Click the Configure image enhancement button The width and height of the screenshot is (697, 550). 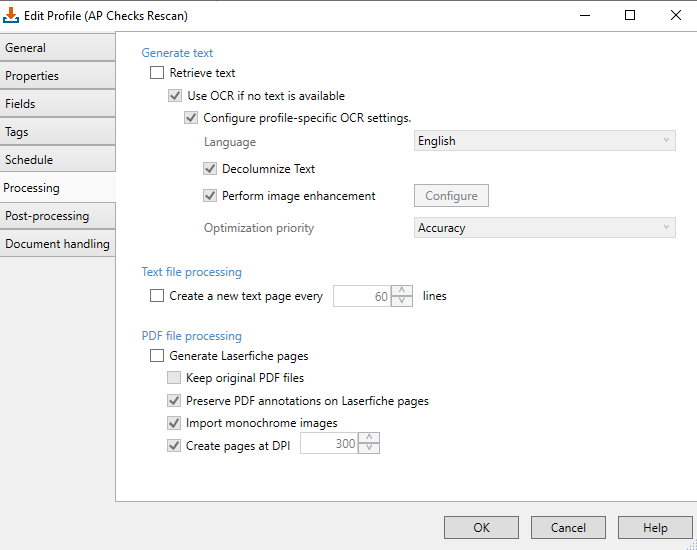click(451, 196)
